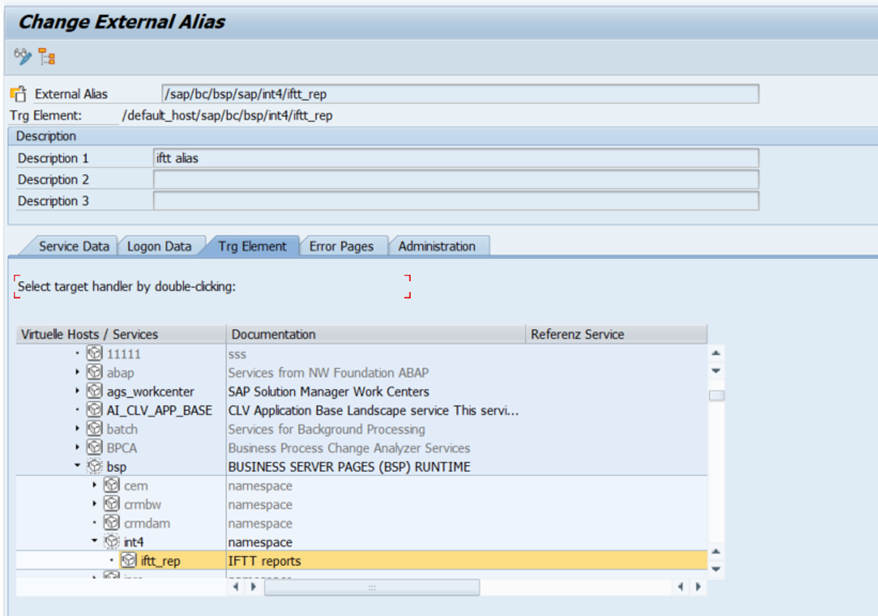
Task: Collapse the int4 namespace node
Action: point(95,542)
